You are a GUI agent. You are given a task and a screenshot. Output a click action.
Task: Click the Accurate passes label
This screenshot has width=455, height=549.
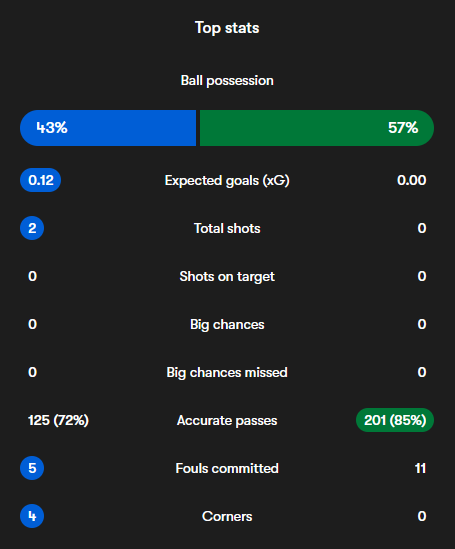227,421
